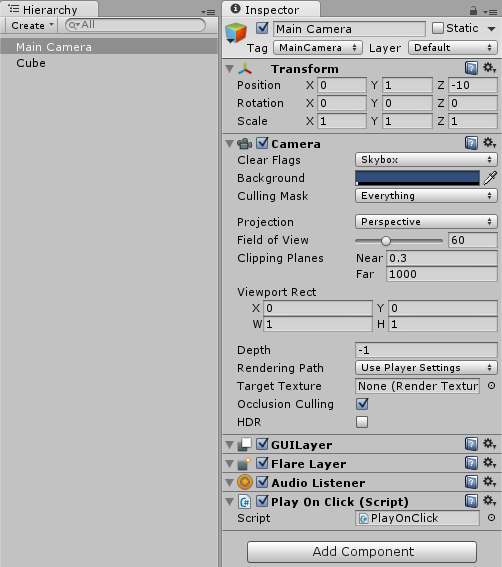The height and width of the screenshot is (567, 502).
Task: Open Flare Layer gear settings menu
Action: point(489,463)
